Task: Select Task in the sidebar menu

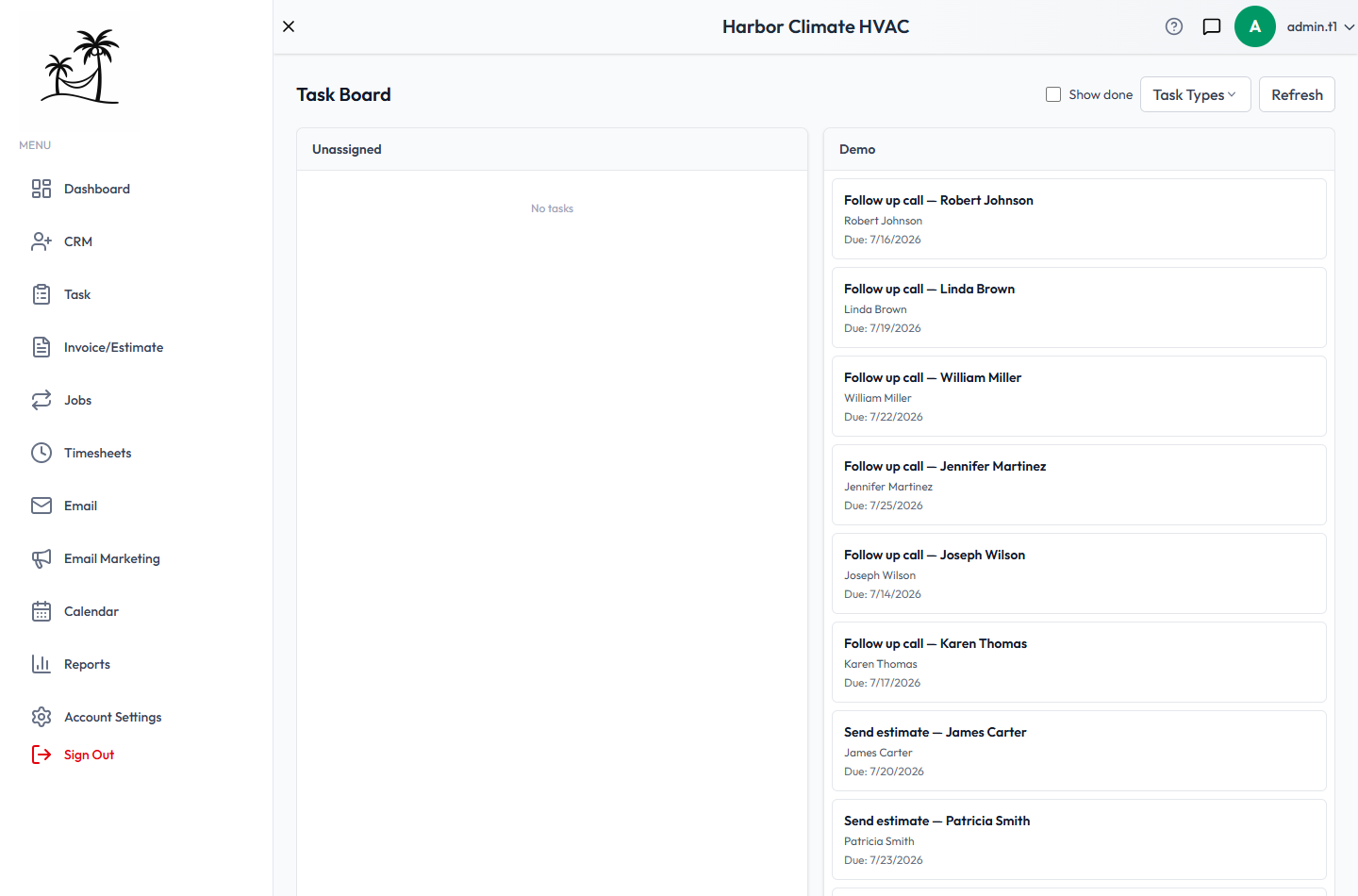Action: point(77,294)
